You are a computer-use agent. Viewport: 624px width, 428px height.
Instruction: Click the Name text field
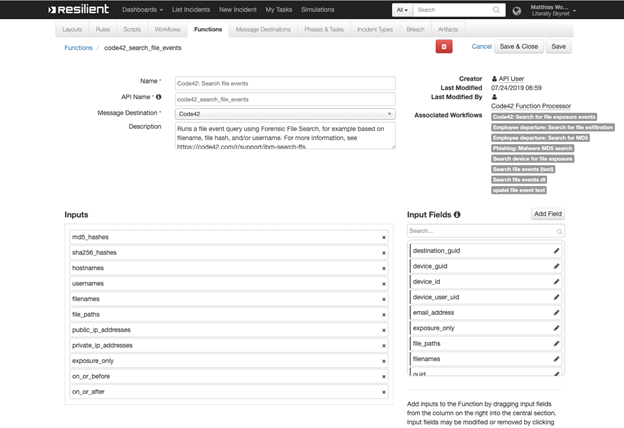tap(285, 83)
